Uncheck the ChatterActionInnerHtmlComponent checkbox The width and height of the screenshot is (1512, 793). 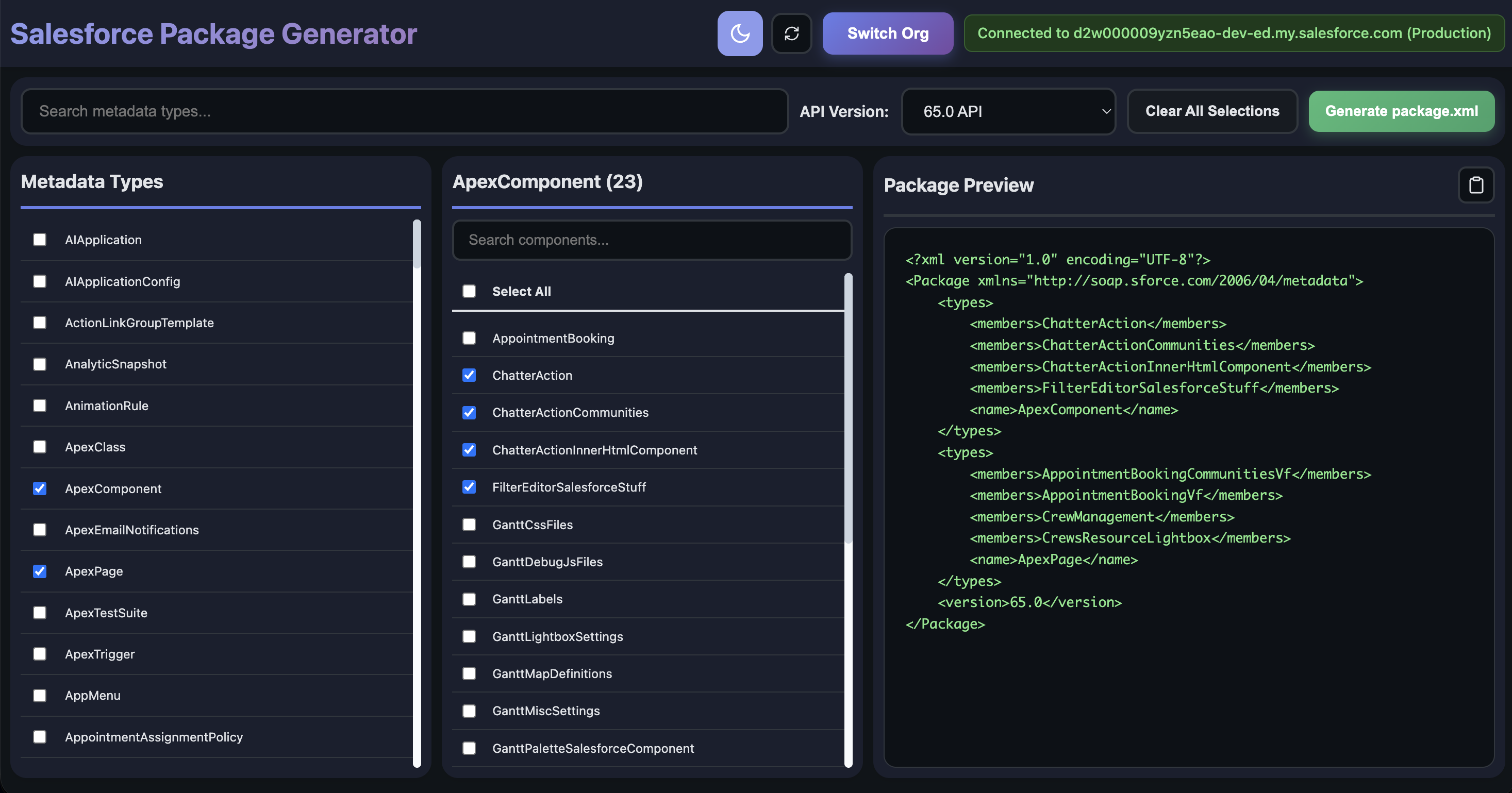point(469,450)
